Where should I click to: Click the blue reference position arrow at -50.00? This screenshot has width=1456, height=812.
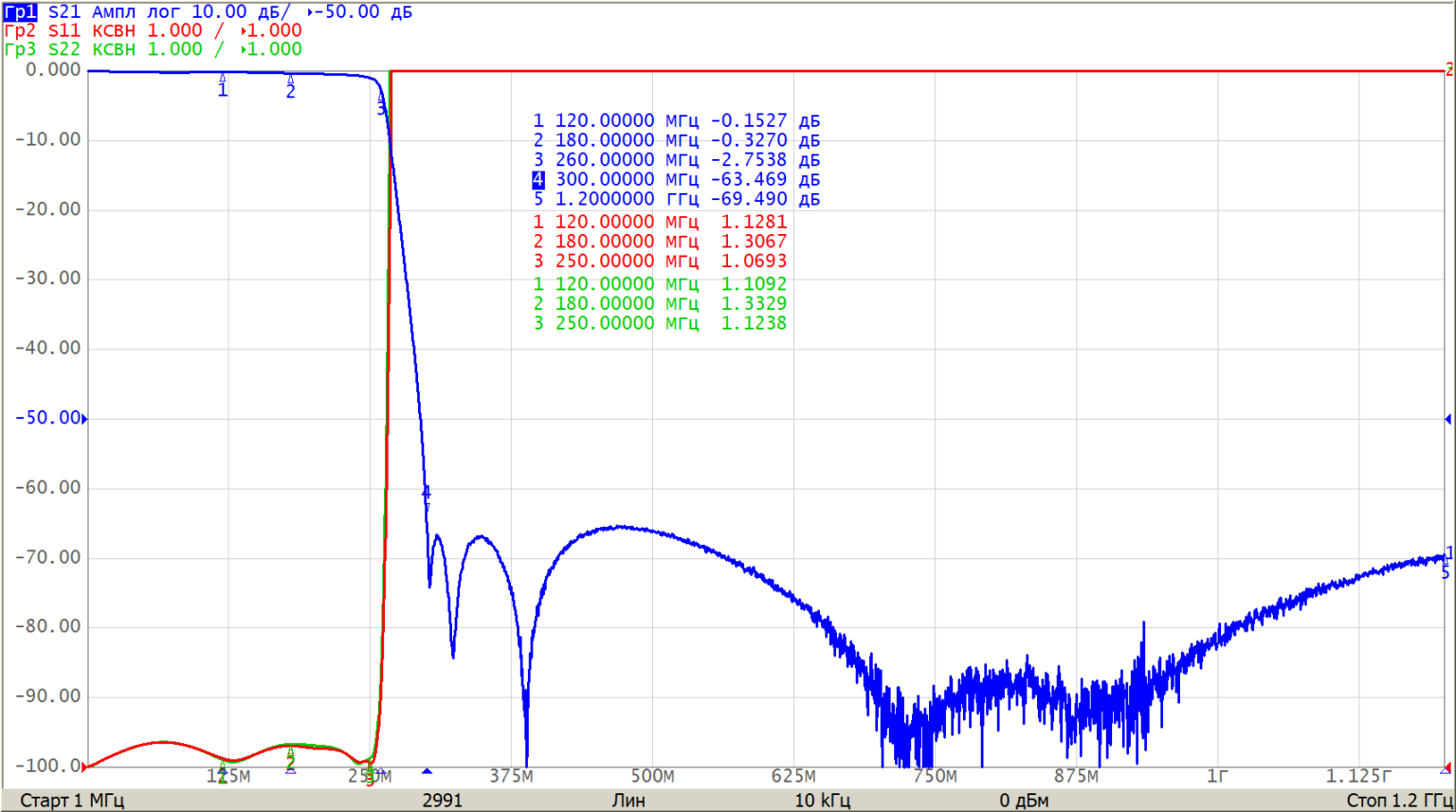(84, 419)
